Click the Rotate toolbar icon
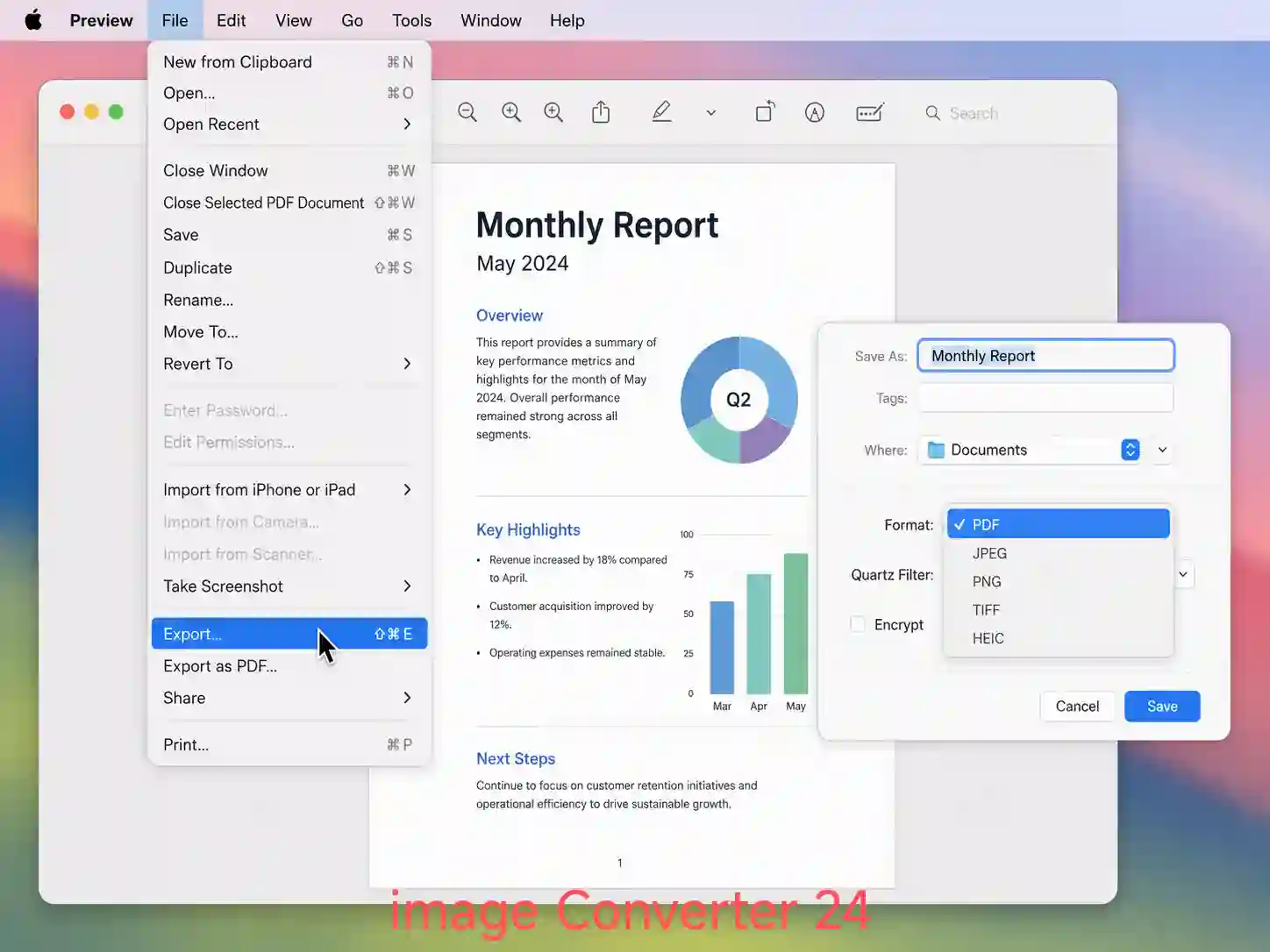The height and width of the screenshot is (952, 1270). (x=765, y=112)
